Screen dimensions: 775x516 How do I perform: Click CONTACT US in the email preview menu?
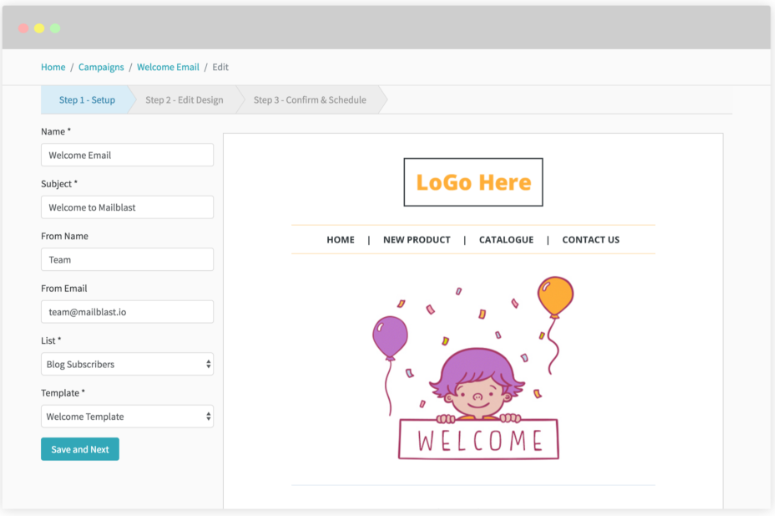[x=591, y=240]
